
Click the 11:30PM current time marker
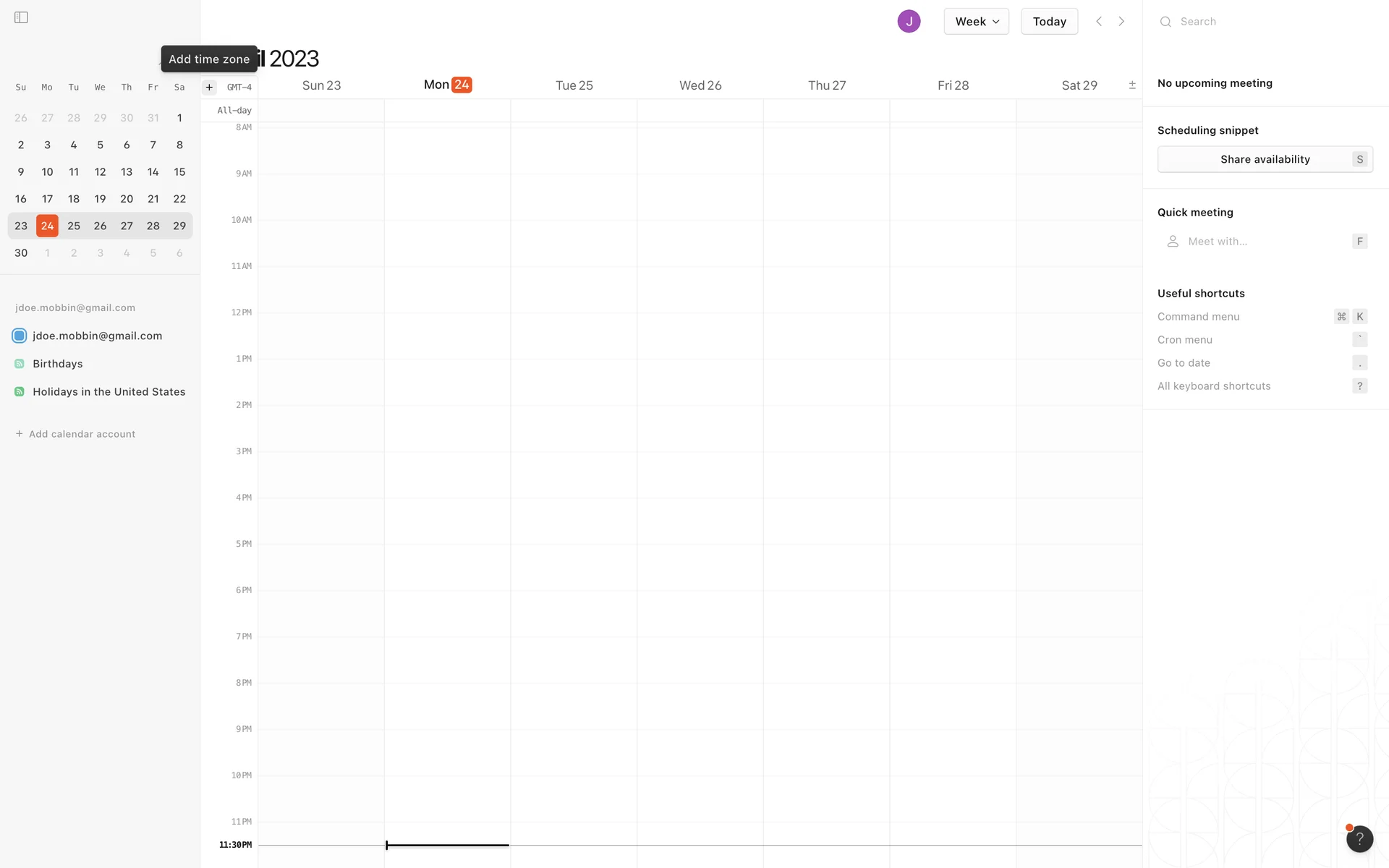click(x=236, y=845)
